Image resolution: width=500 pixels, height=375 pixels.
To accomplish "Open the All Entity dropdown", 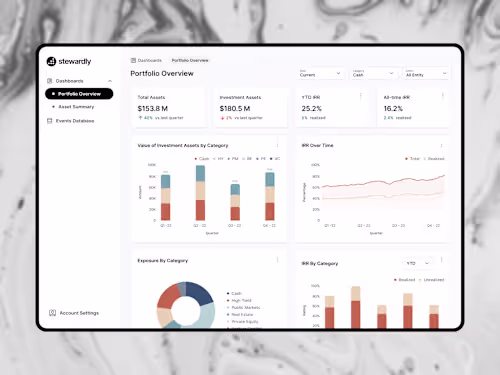I will click(x=426, y=73).
